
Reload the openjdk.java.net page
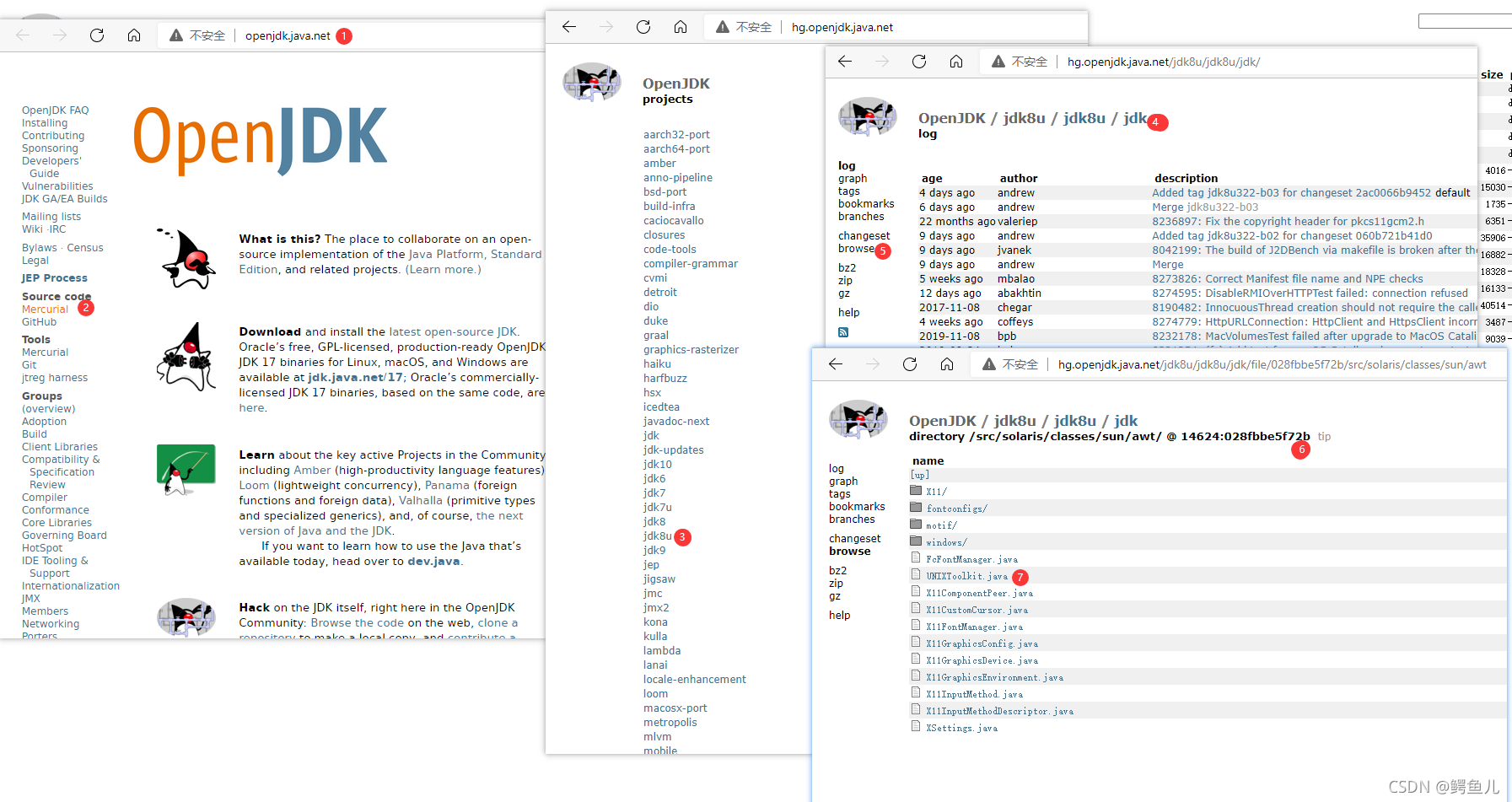(x=97, y=35)
